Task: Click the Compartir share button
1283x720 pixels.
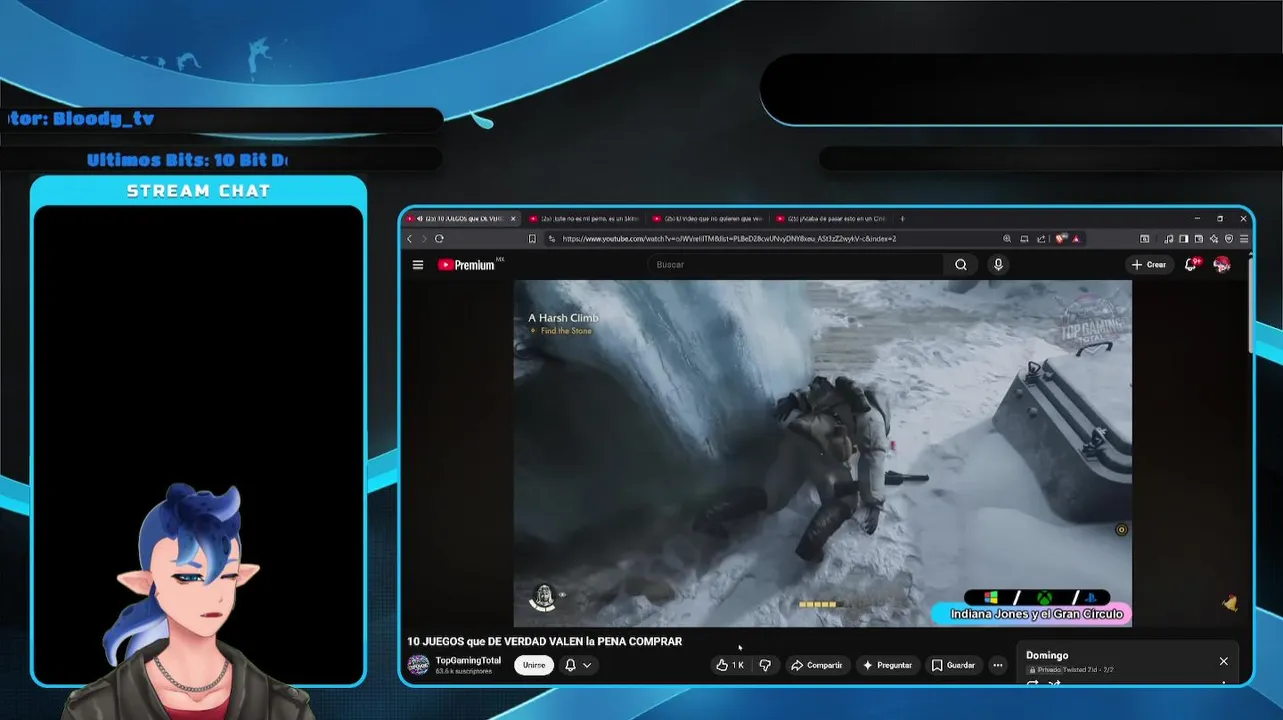Action: pos(817,665)
